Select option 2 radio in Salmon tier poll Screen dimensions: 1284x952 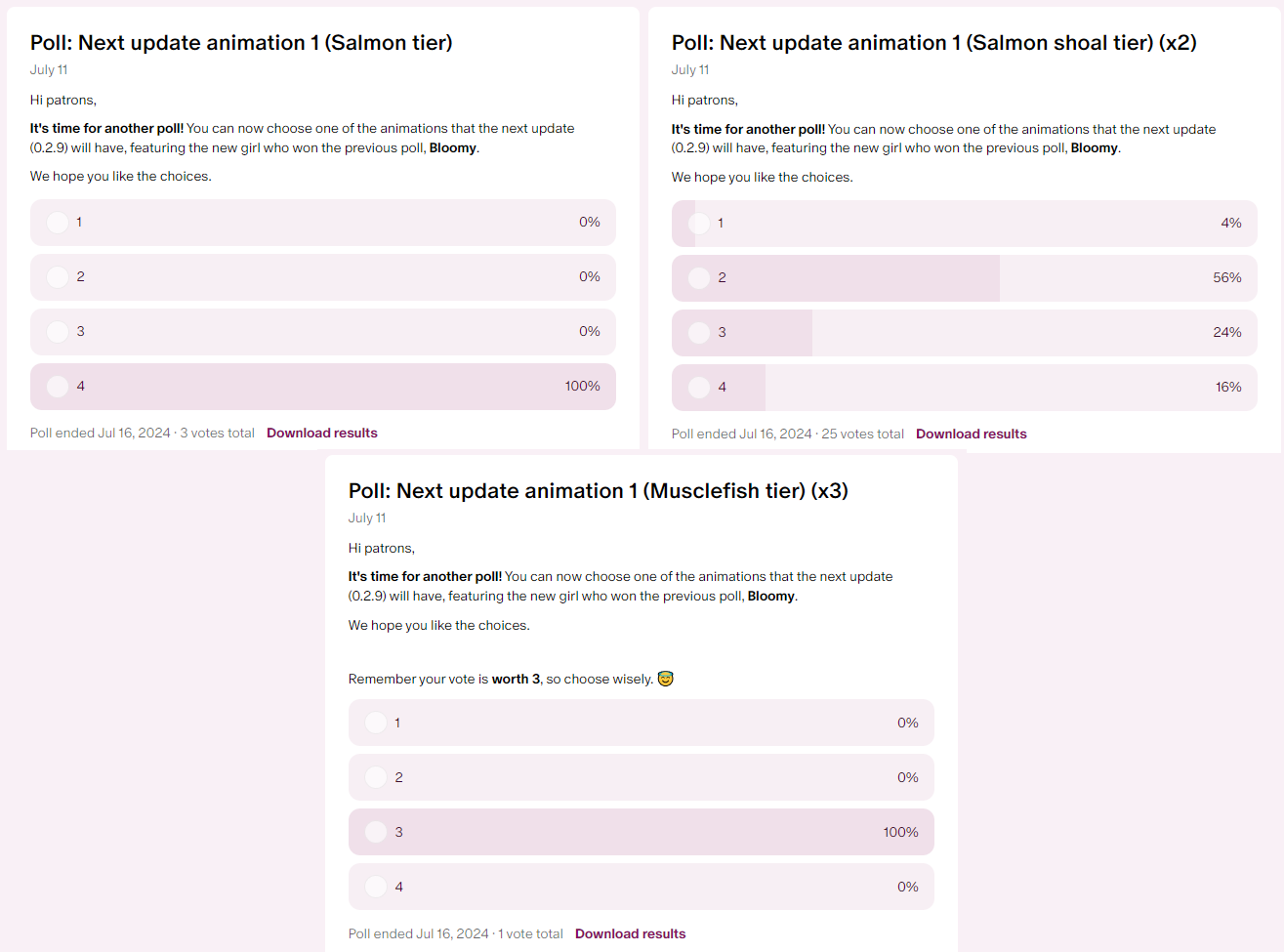(x=58, y=277)
